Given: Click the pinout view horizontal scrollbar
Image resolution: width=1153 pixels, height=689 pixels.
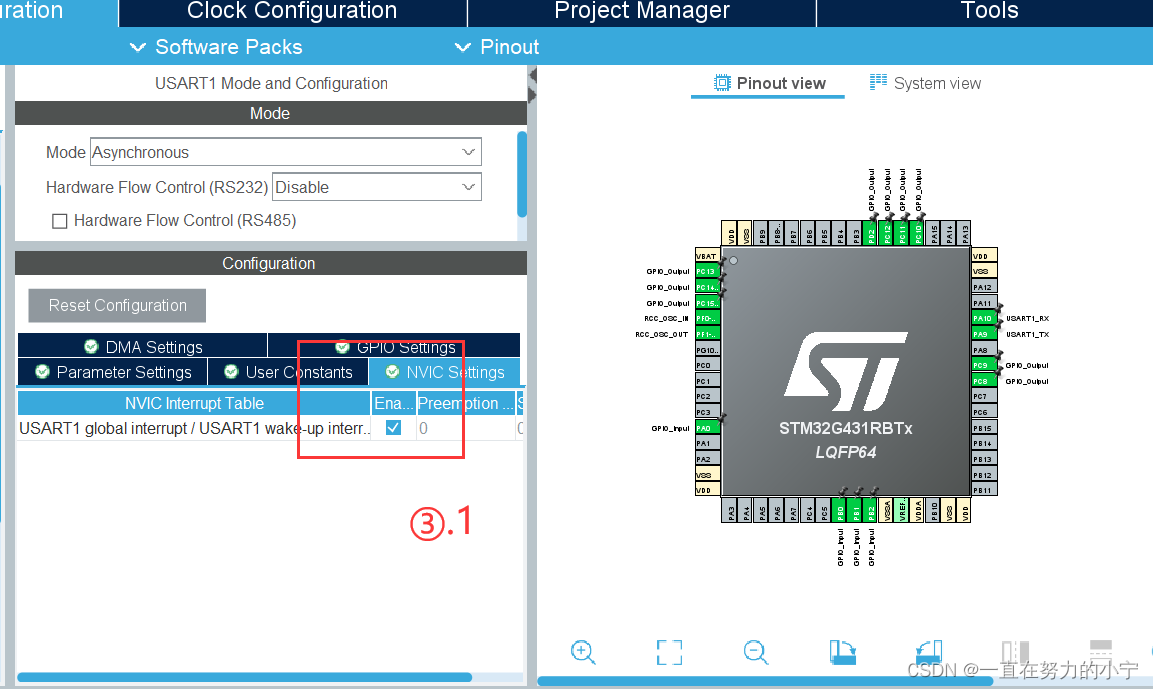Looking at the screenshot, I should 765,681.
